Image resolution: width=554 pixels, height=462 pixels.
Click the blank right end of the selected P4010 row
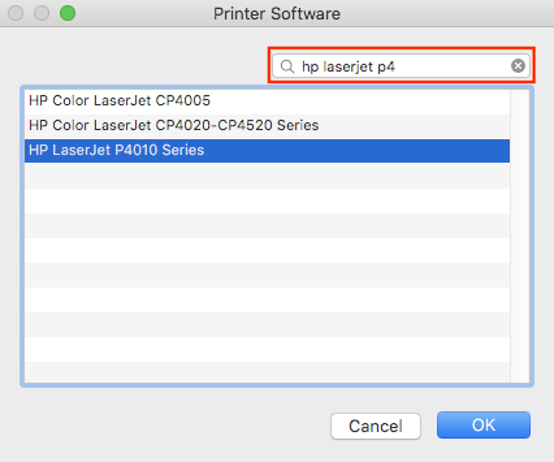(x=357, y=151)
